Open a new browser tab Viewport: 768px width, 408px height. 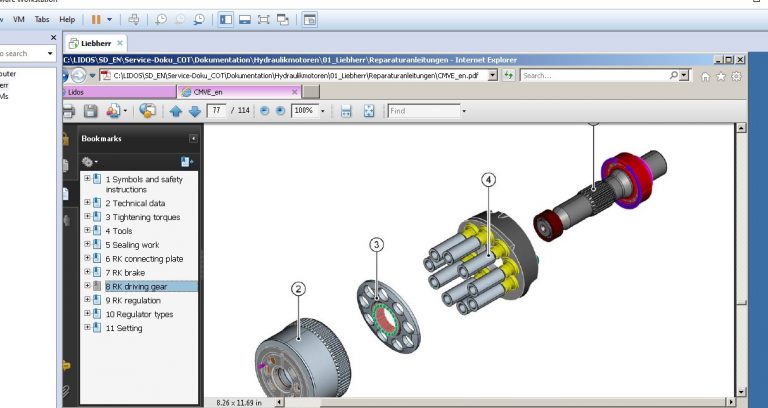coord(311,92)
